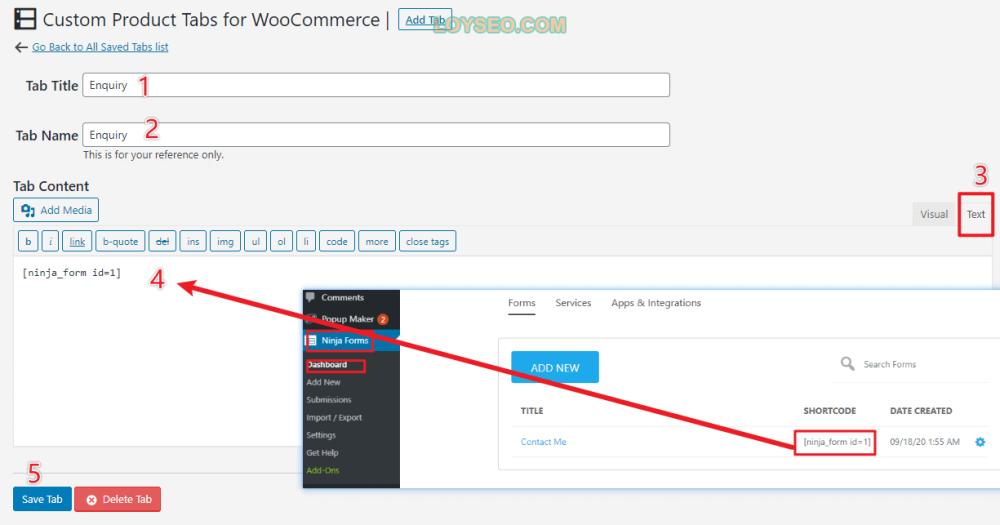This screenshot has height=525, width=1000.
Task: Open Get Help submenu item
Action: 322,453
